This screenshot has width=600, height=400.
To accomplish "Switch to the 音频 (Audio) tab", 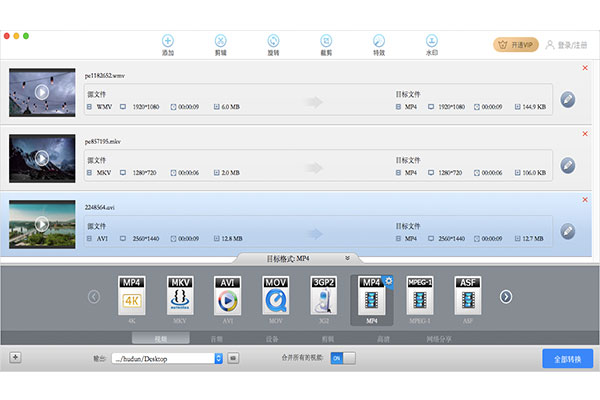I will click(x=216, y=339).
